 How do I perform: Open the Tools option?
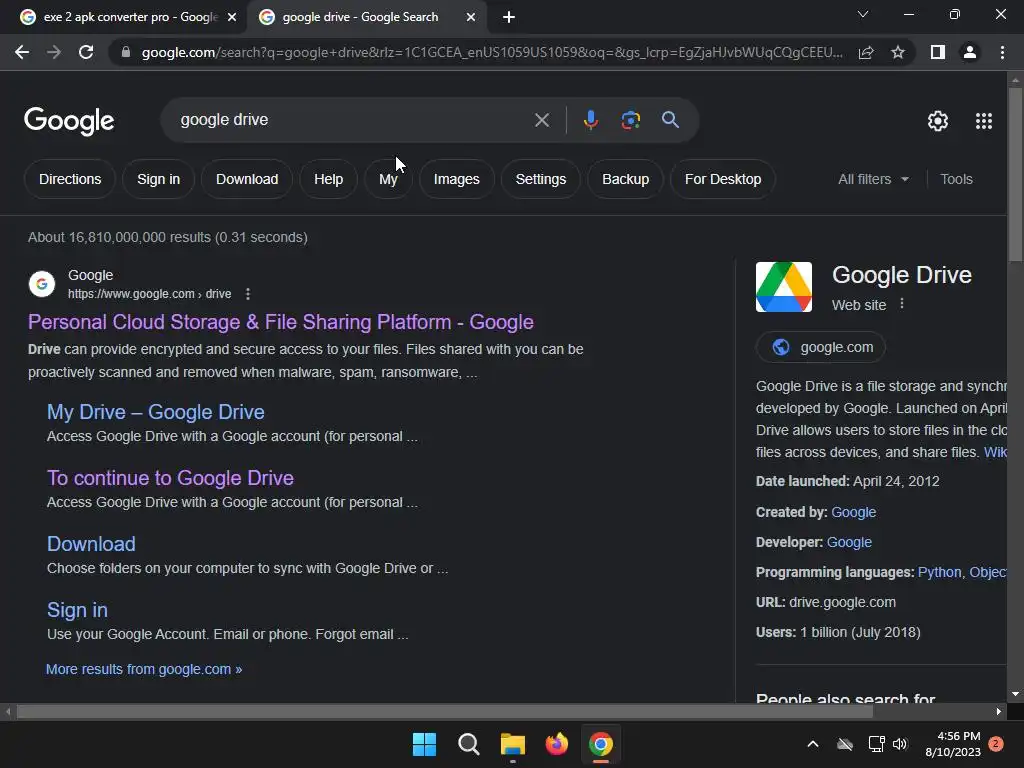(956, 179)
